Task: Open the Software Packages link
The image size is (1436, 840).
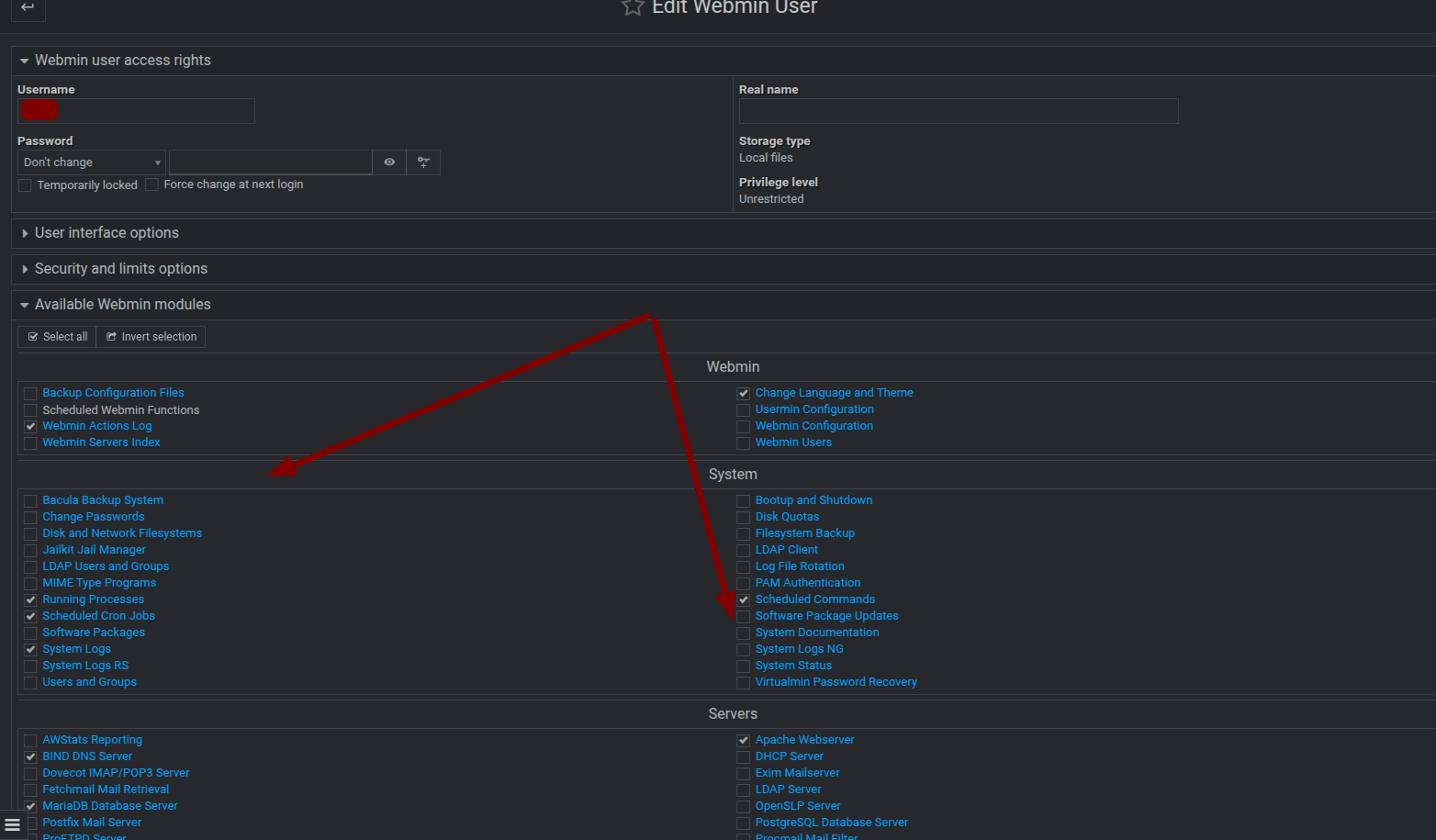Action: pyautogui.click(x=94, y=633)
